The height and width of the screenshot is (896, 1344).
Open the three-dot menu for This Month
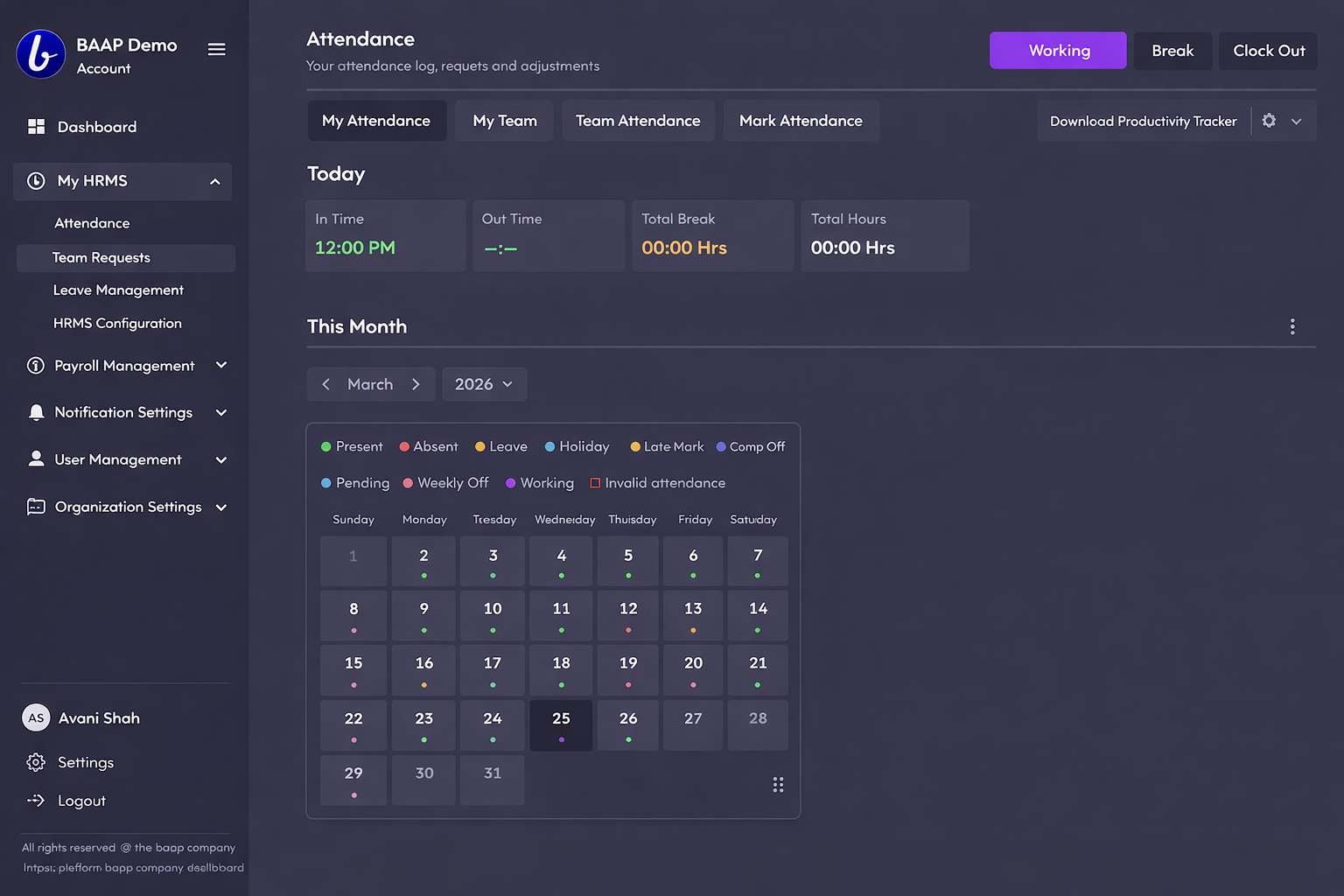(x=1291, y=326)
